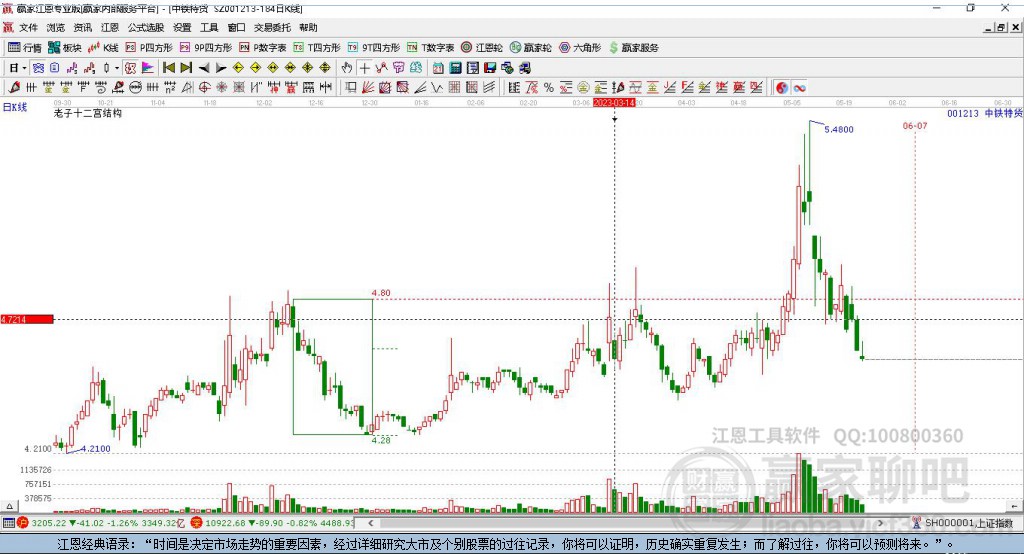Screen dimensions: 1024x554
Task: Click the save floppy disk icon
Action: (x=490, y=68)
